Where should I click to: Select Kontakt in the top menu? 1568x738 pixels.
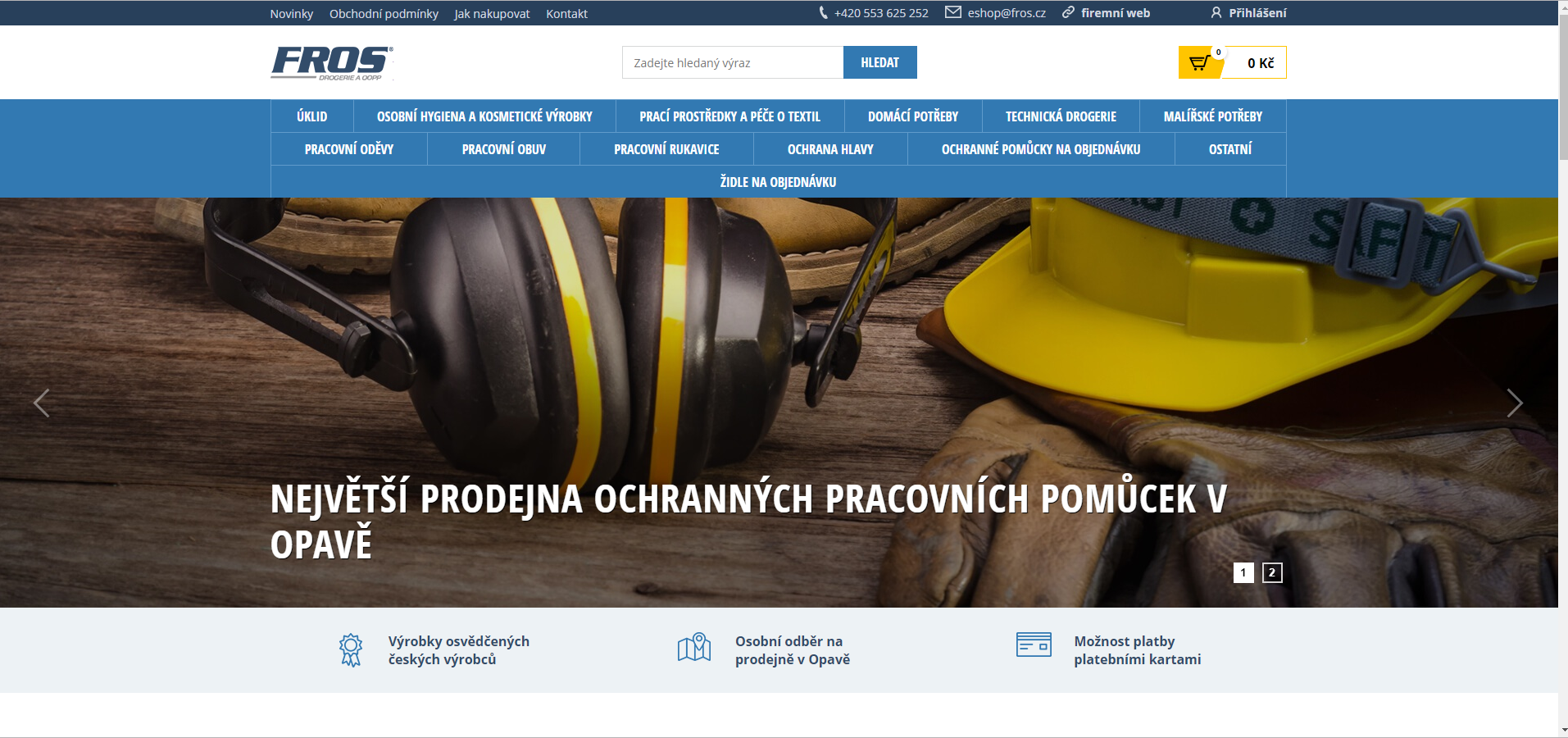tap(566, 13)
